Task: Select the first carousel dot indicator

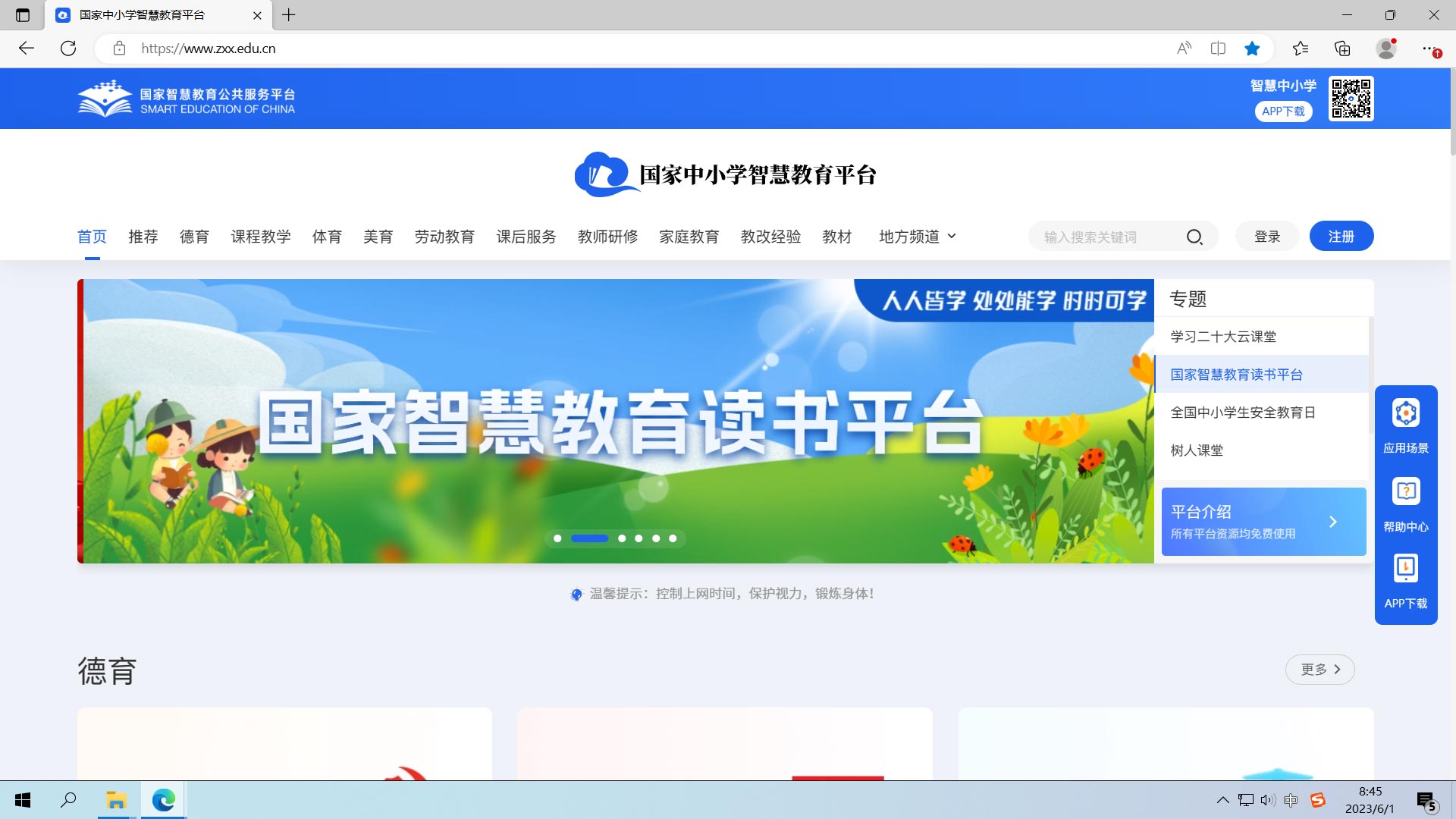Action: [557, 538]
